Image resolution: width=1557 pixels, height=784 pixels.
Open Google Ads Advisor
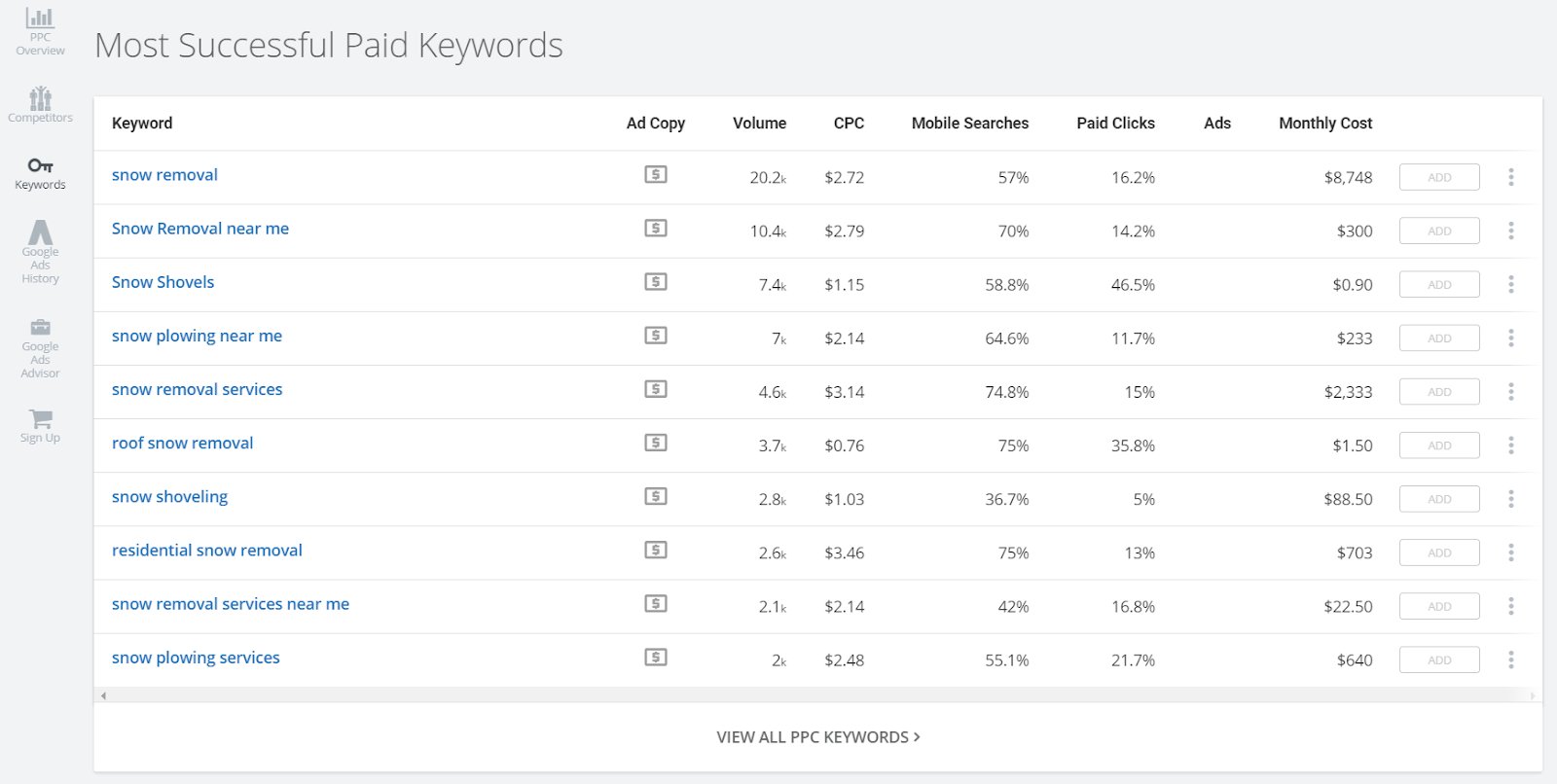(x=40, y=346)
